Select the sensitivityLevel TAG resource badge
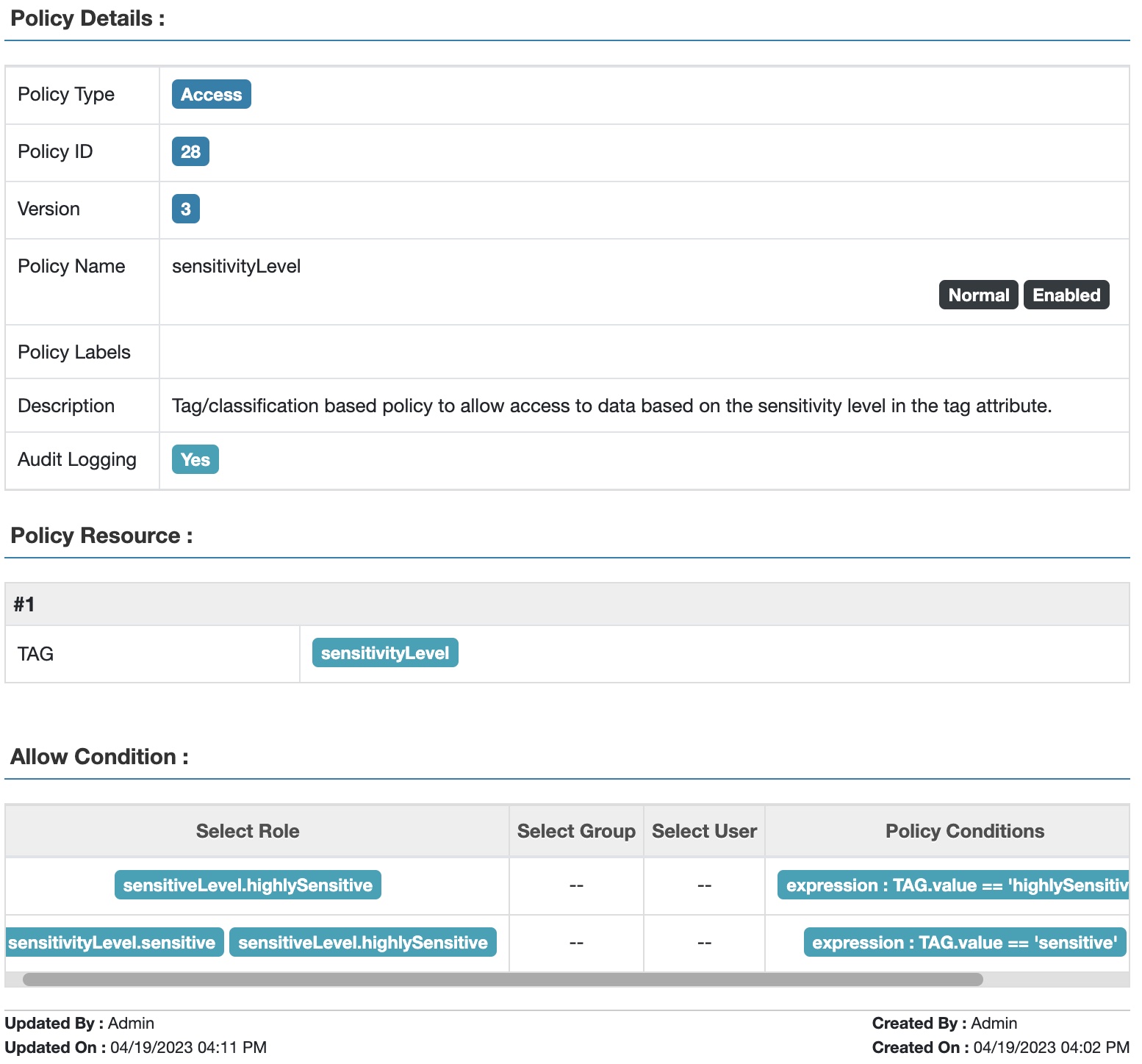 [x=384, y=653]
